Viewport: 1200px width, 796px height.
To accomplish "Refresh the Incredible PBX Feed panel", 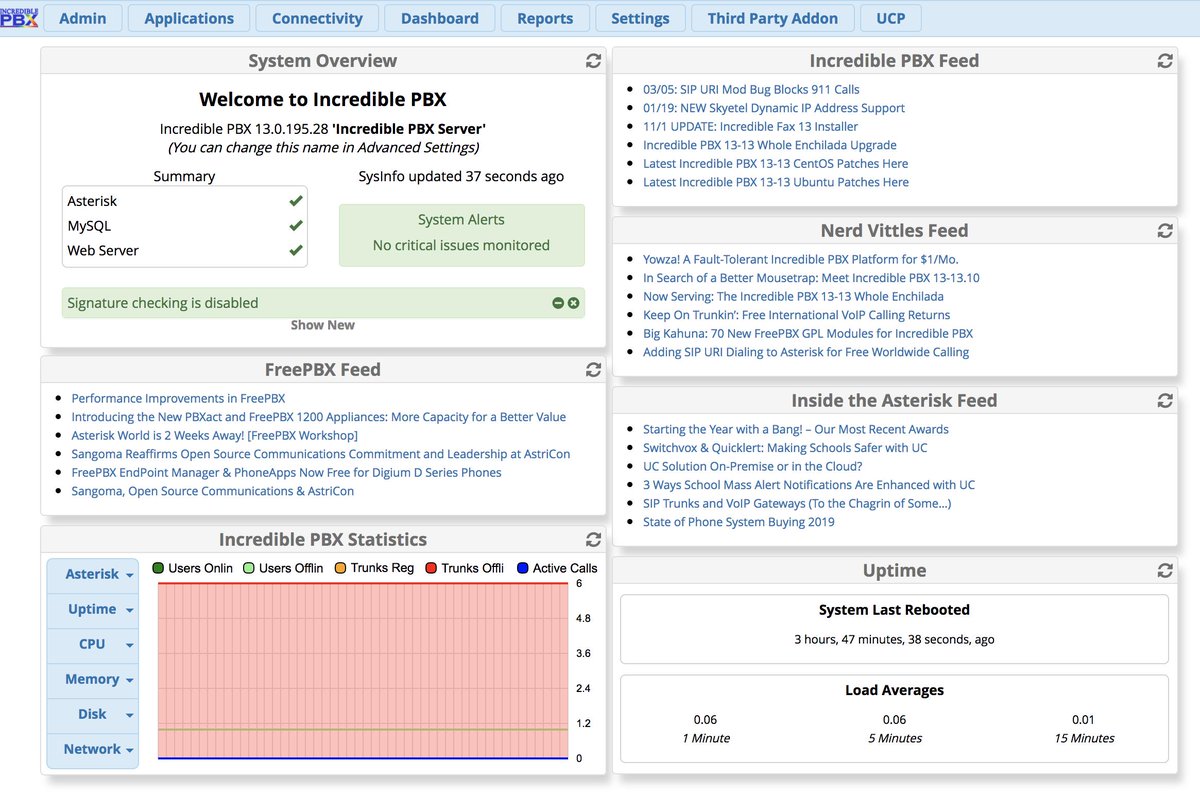I will point(1165,61).
